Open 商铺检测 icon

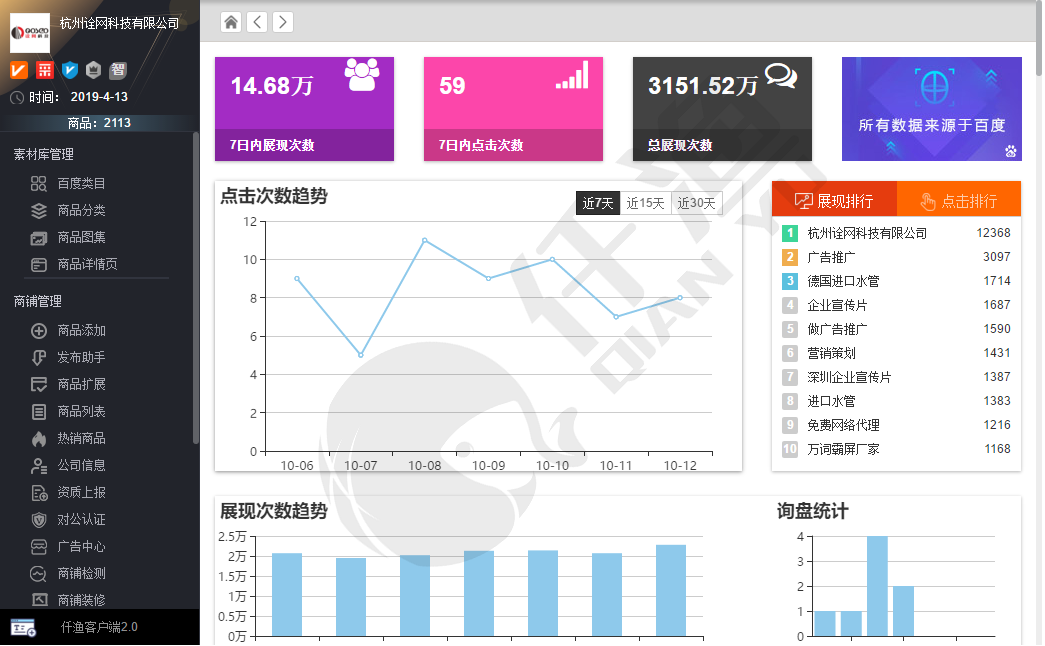click(39, 573)
